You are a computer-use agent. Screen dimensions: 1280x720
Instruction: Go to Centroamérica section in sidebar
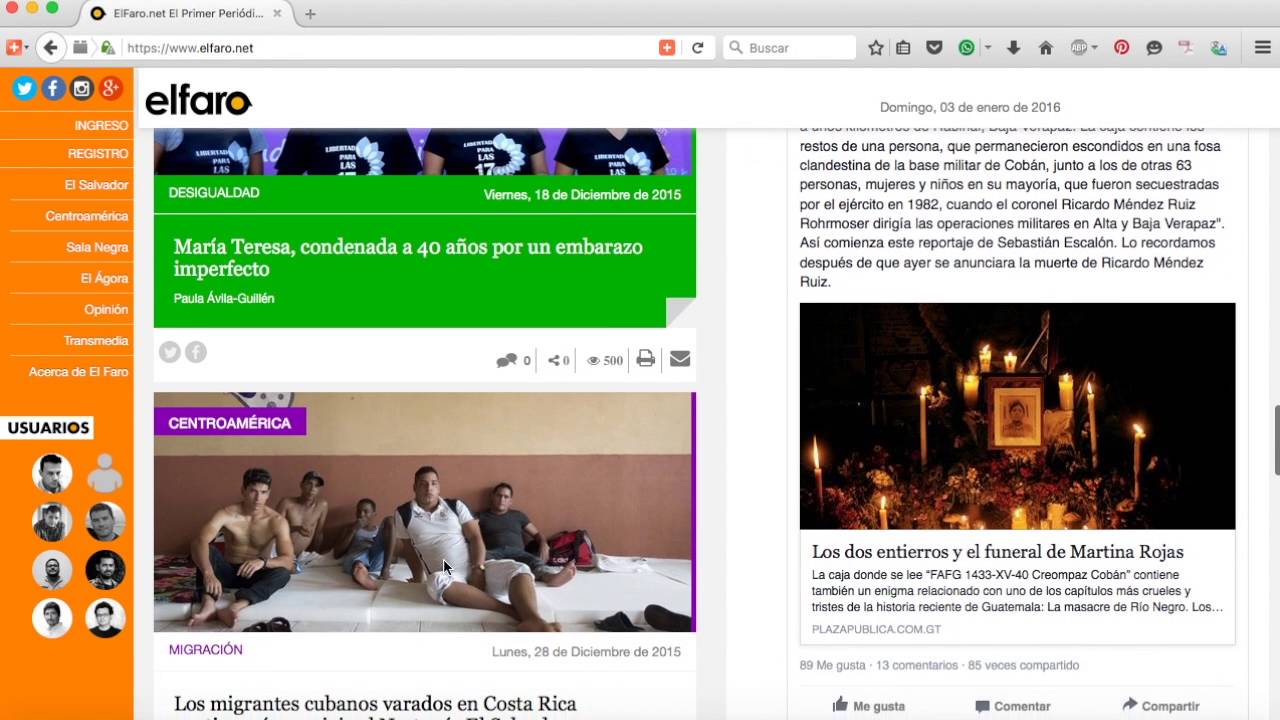tap(87, 216)
